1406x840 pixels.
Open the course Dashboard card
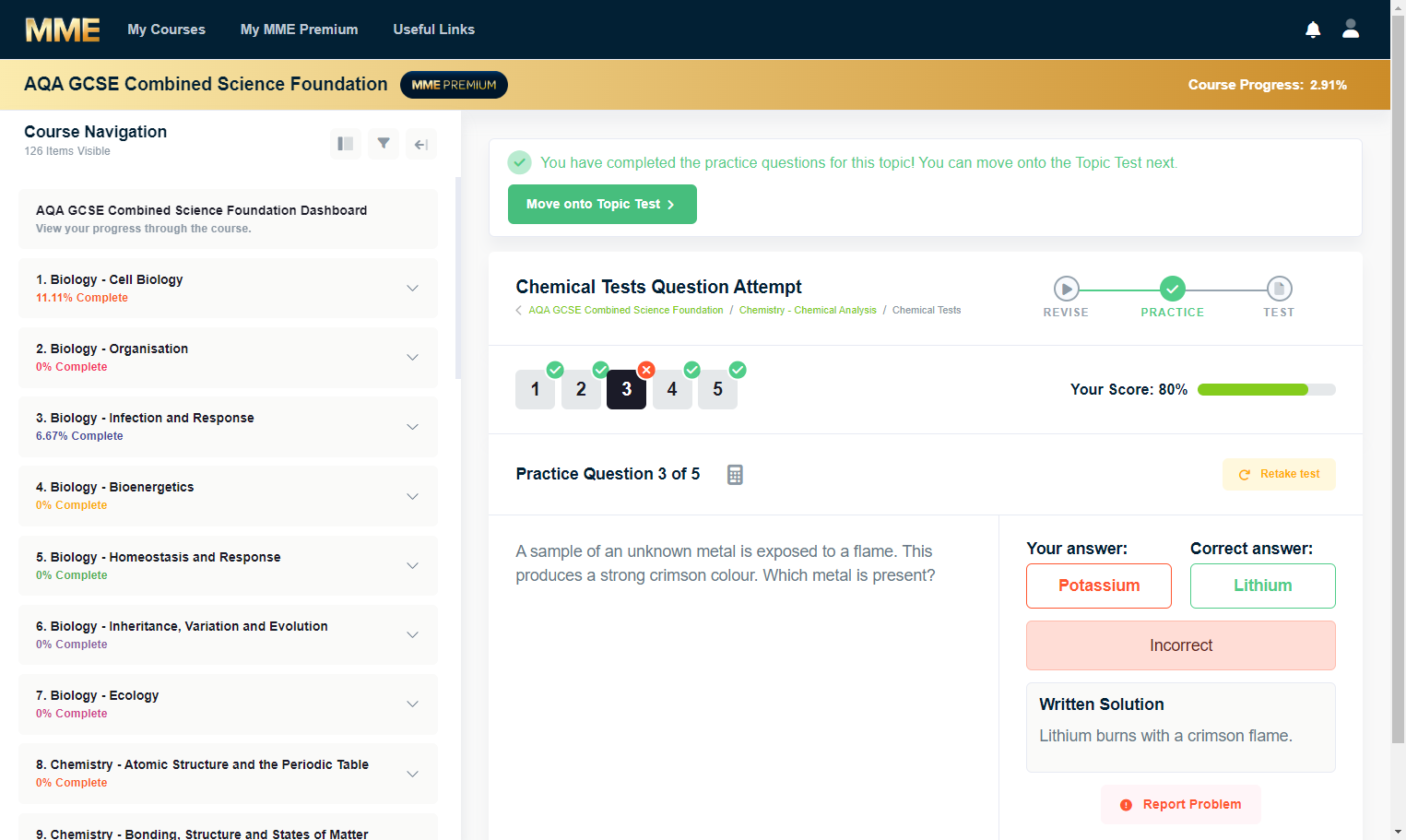coord(228,219)
